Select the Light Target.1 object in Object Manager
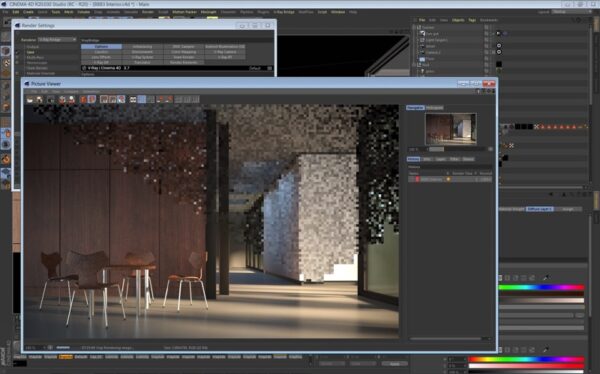 coord(436,40)
